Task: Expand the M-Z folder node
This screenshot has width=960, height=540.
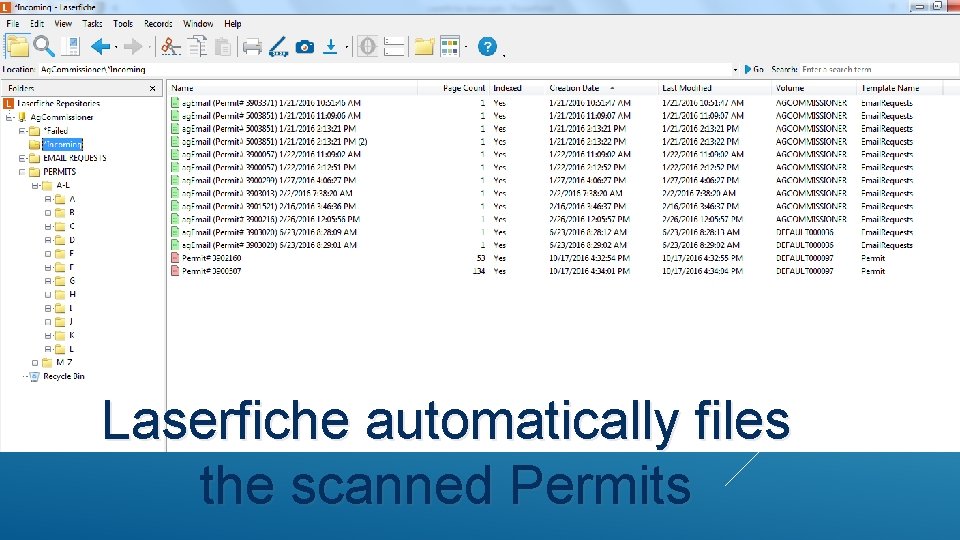Action: 35,363
